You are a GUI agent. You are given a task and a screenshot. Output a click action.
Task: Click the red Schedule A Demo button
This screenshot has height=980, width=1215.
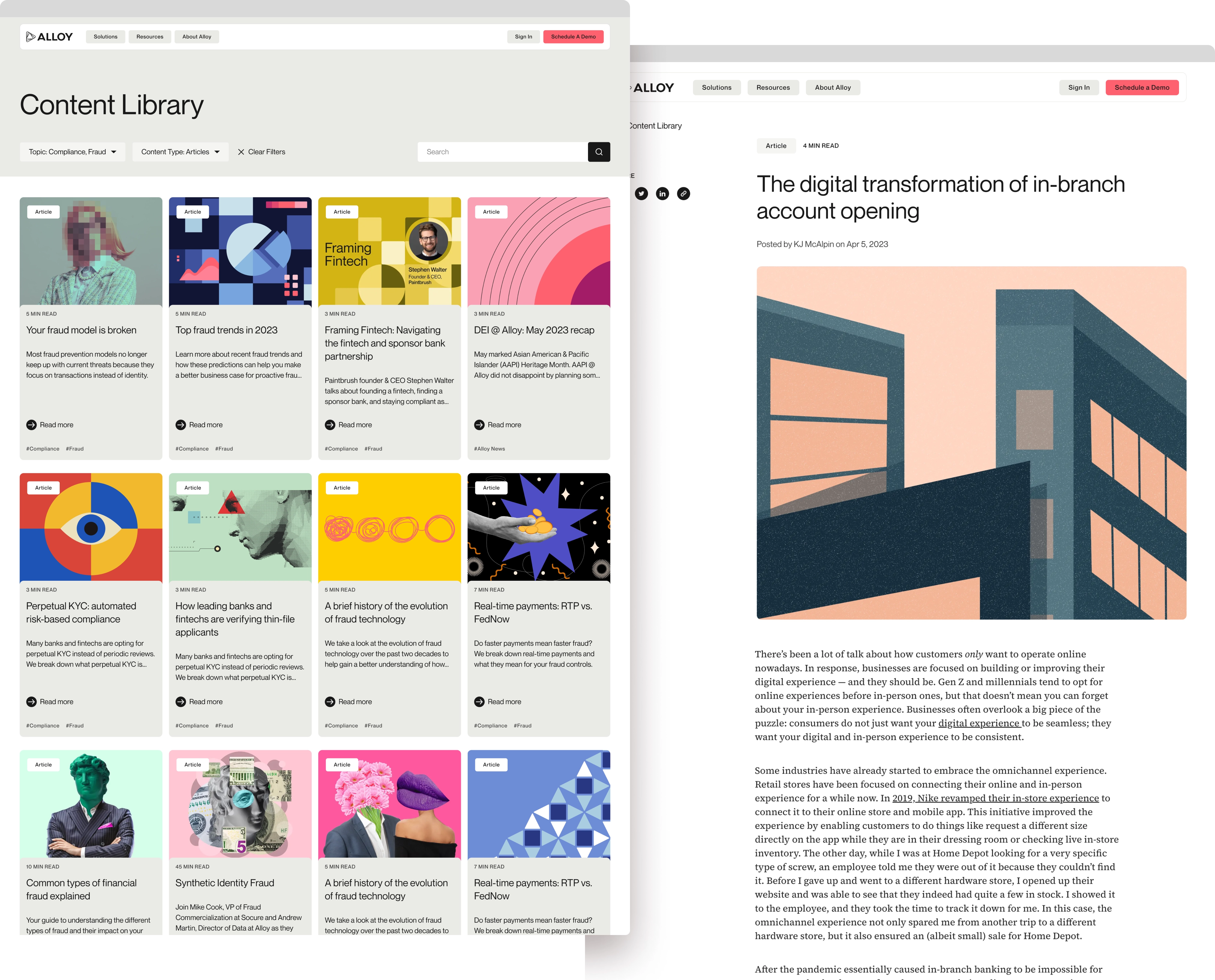tap(573, 37)
